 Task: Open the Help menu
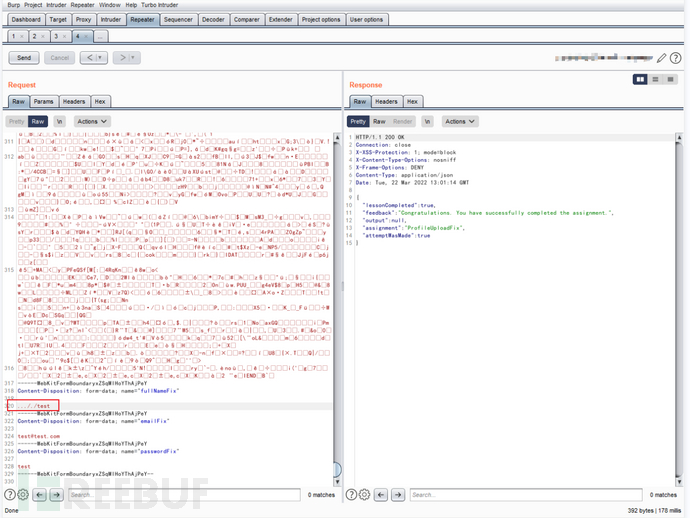(131, 5)
